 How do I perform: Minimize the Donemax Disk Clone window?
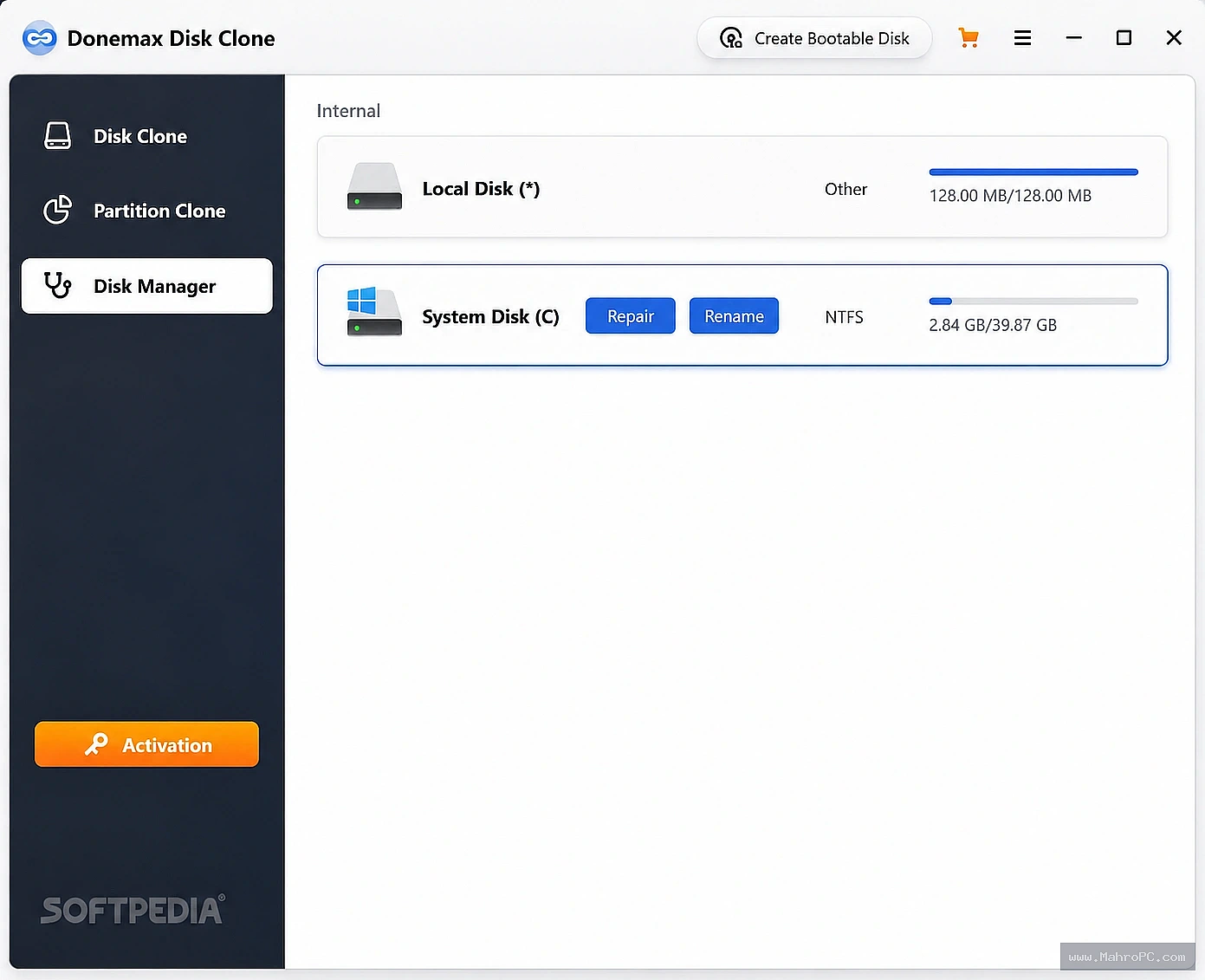(1074, 38)
